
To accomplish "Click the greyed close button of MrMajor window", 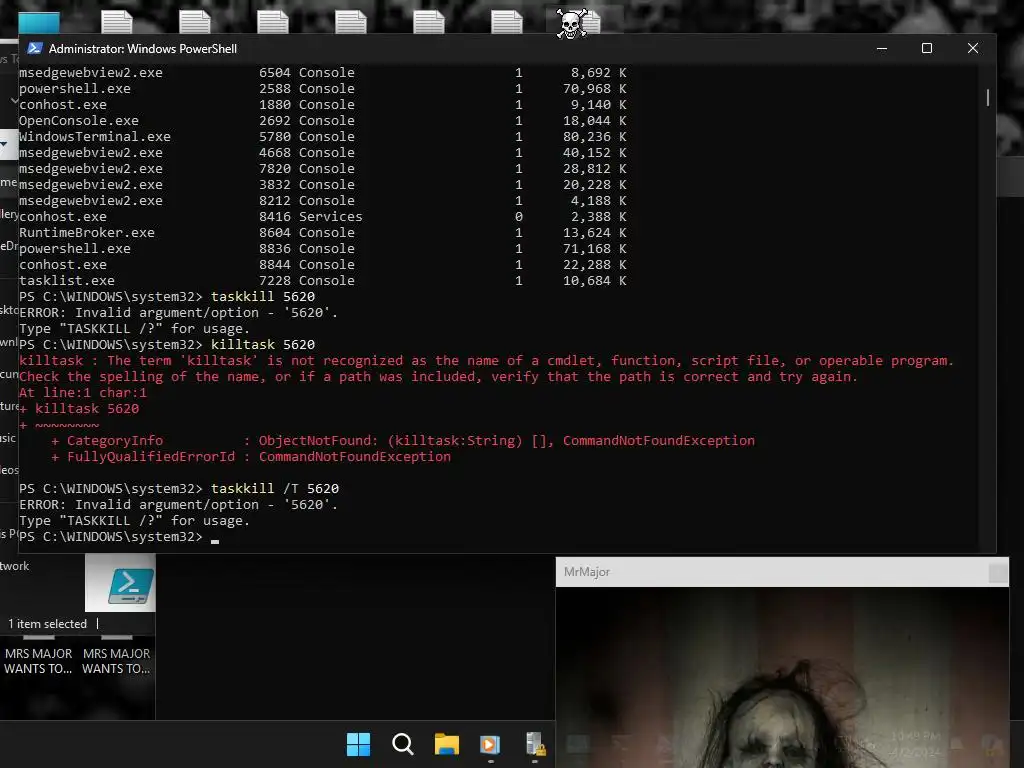I will click(x=998, y=573).
